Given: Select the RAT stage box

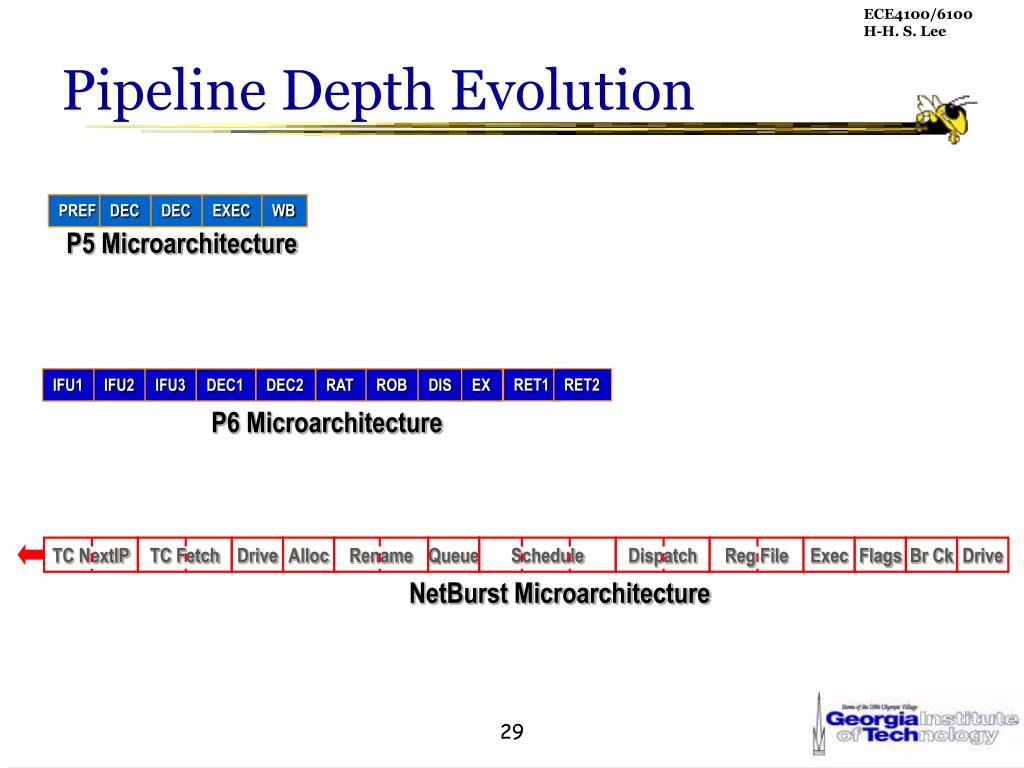Looking at the screenshot, I should [x=340, y=385].
